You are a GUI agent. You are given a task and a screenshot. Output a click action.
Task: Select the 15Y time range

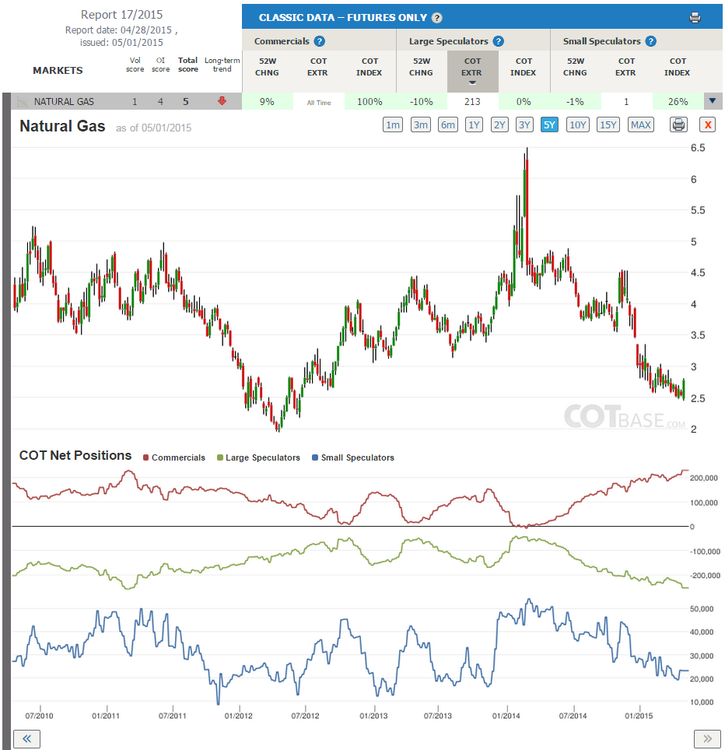(608, 125)
